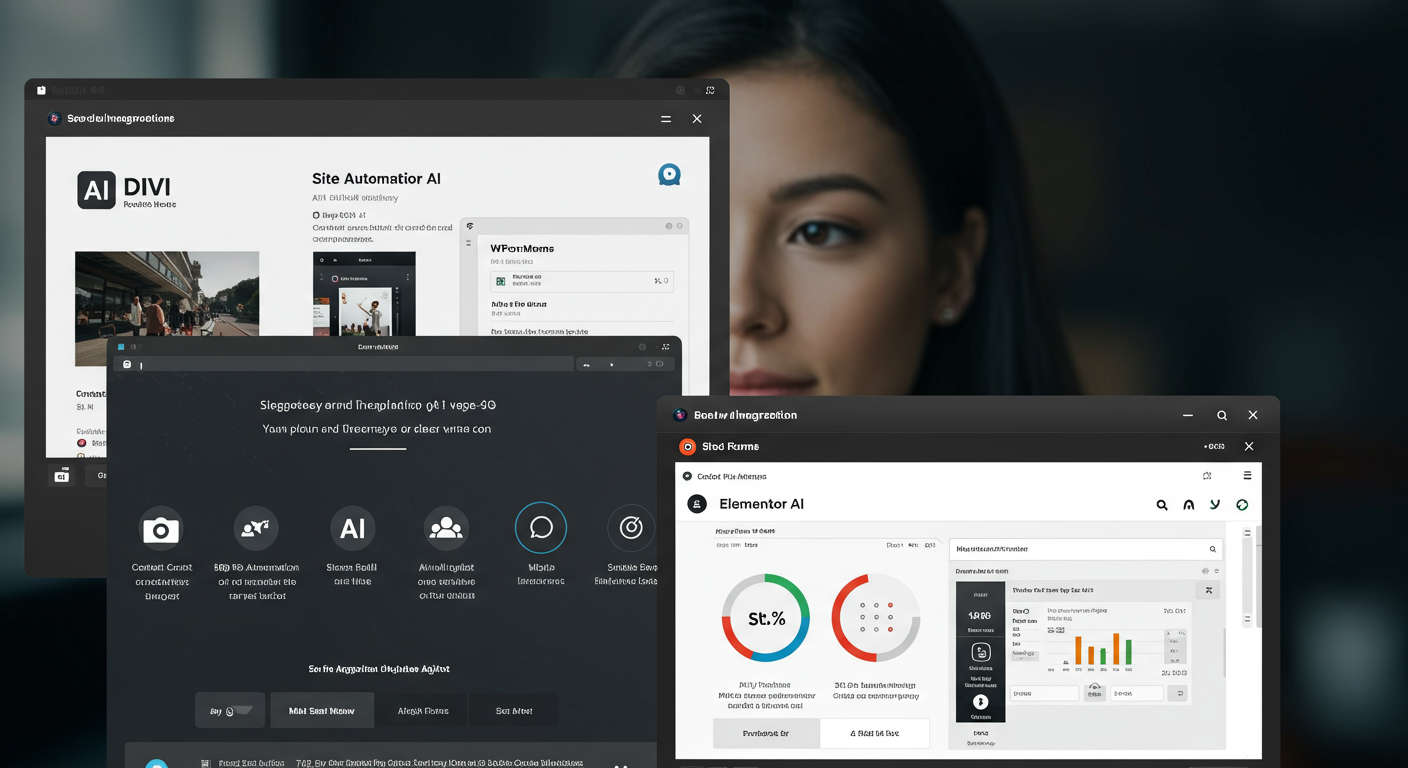The image size is (1408, 768).
Task: Open the people group automation icon
Action: coord(446,528)
